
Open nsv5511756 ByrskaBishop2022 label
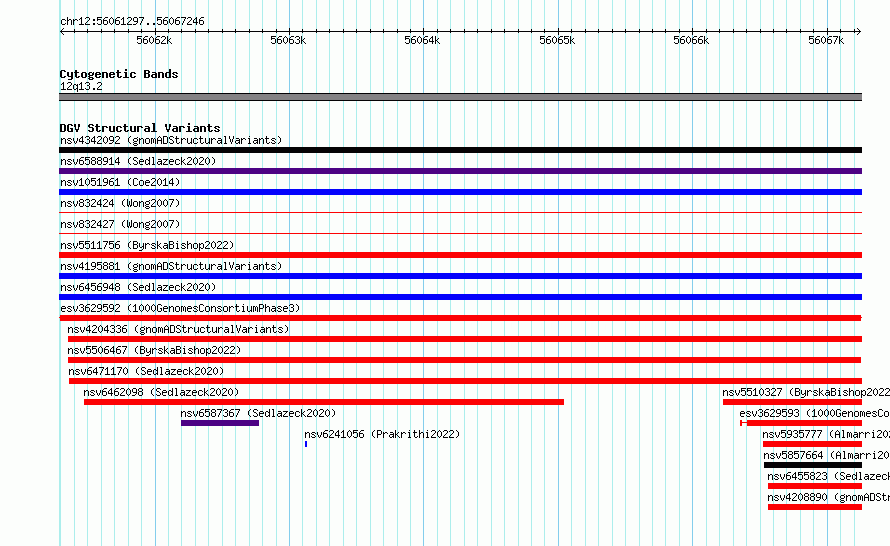point(147,245)
